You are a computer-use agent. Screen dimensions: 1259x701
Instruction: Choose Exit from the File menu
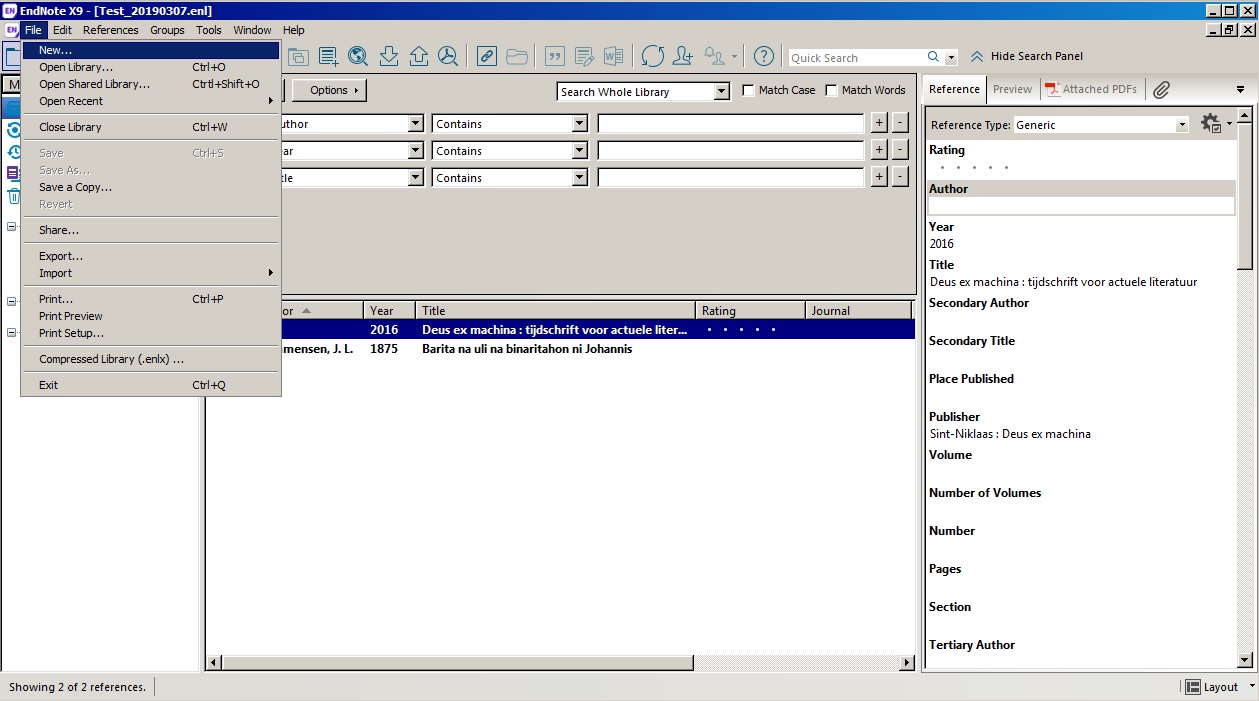pos(150,385)
